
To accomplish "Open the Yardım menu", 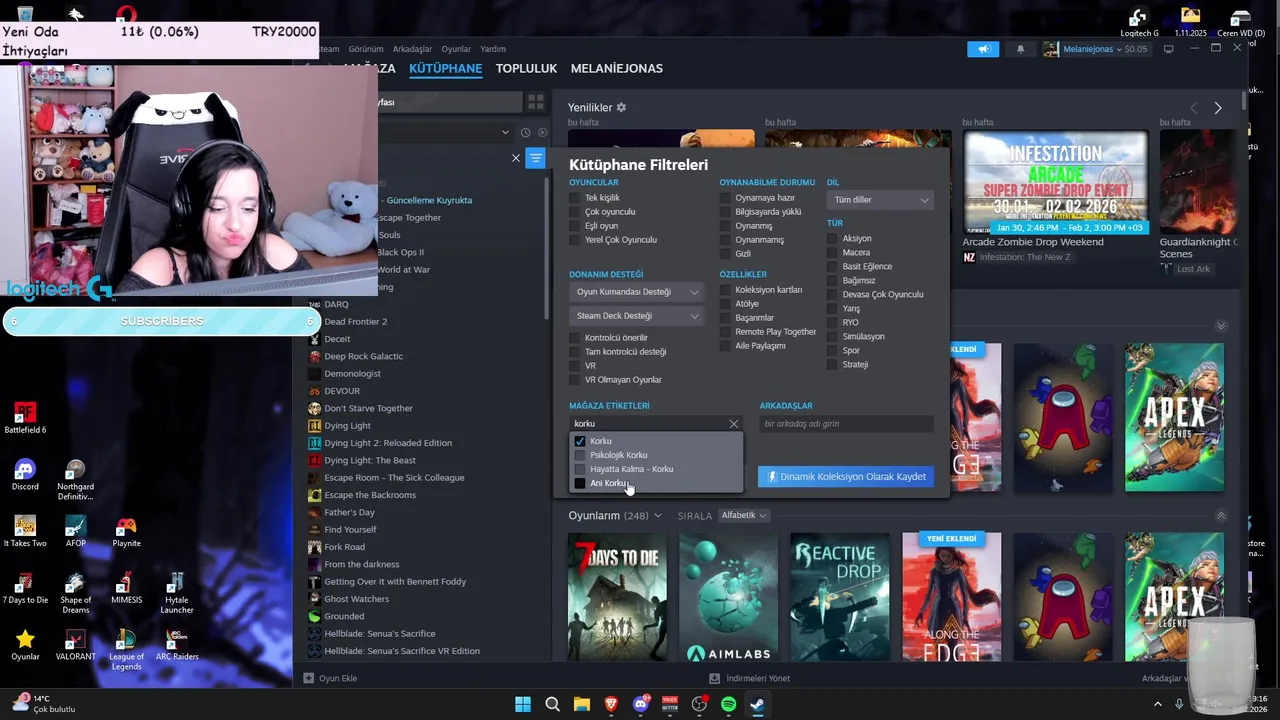I will pyautogui.click(x=493, y=49).
